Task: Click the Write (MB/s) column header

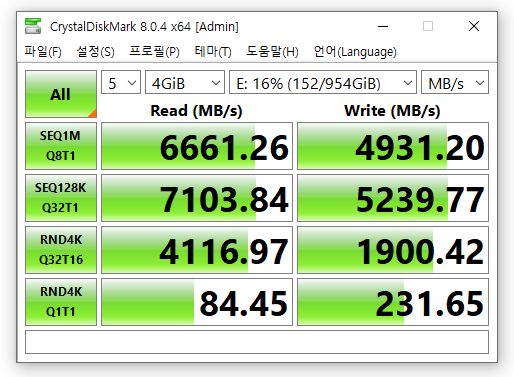Action: [x=392, y=111]
